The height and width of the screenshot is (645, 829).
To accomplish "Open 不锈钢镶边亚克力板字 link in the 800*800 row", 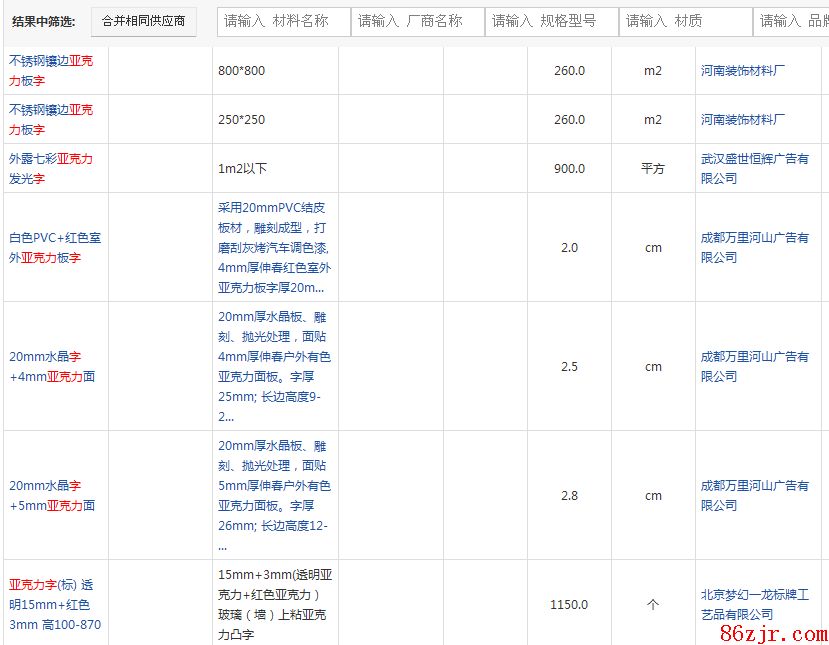I will [x=51, y=70].
